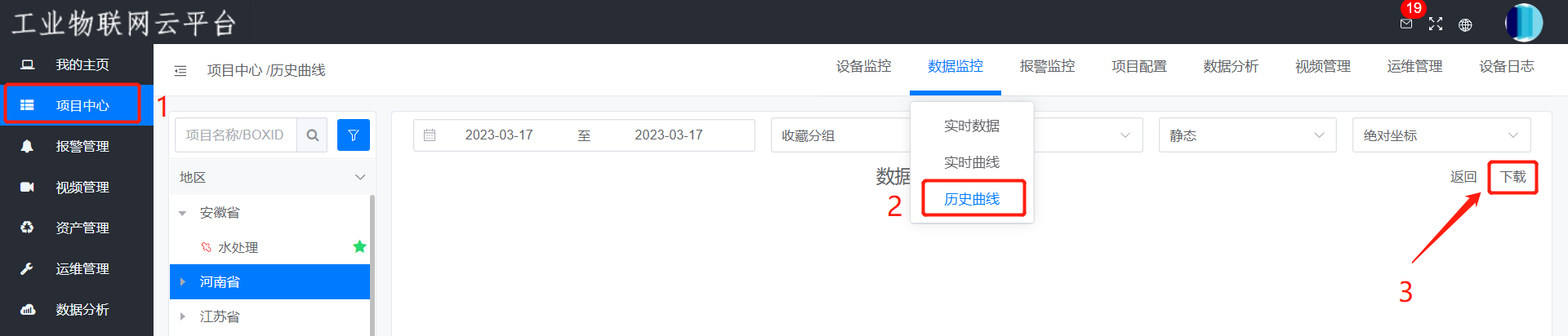Open the calendar date picker icon
This screenshot has height=336, width=1568.
(x=430, y=135)
